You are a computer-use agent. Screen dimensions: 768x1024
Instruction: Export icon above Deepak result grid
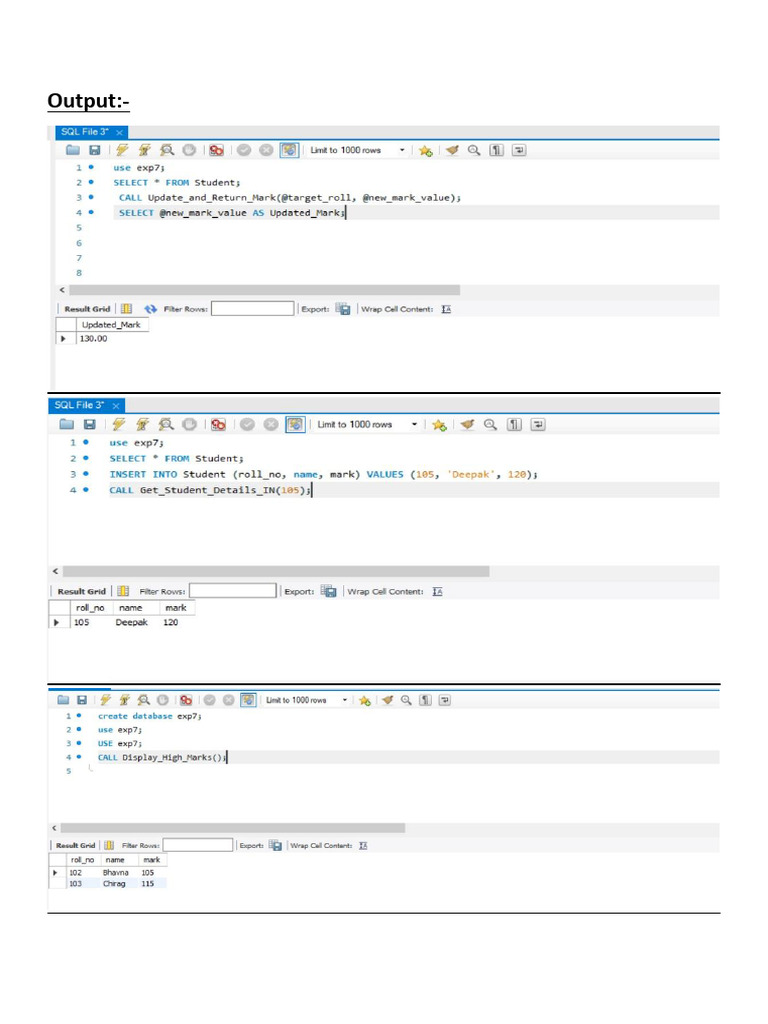[x=329, y=591]
